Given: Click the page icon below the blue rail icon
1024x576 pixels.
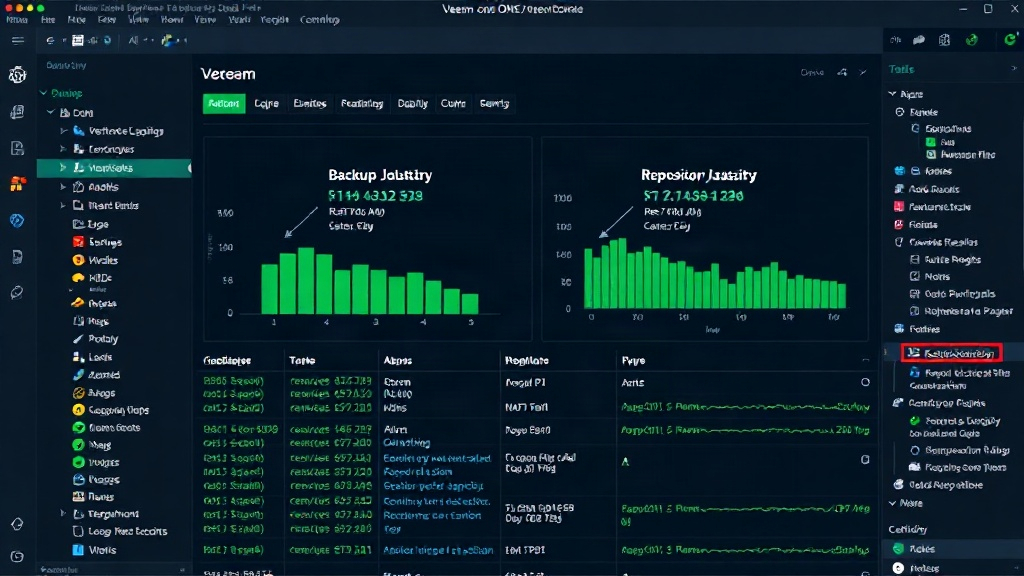Looking at the screenshot, I should (18, 257).
